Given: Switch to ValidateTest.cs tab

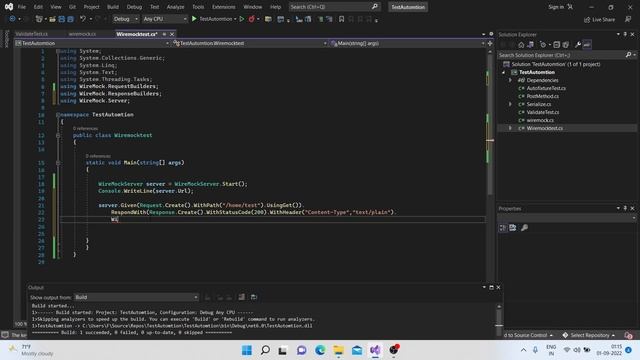Looking at the screenshot, I should pos(31,34).
